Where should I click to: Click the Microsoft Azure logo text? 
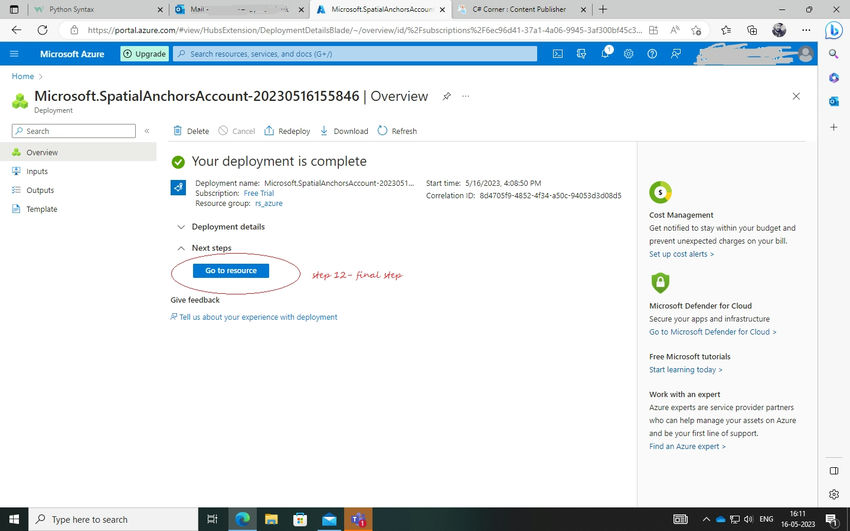point(72,54)
